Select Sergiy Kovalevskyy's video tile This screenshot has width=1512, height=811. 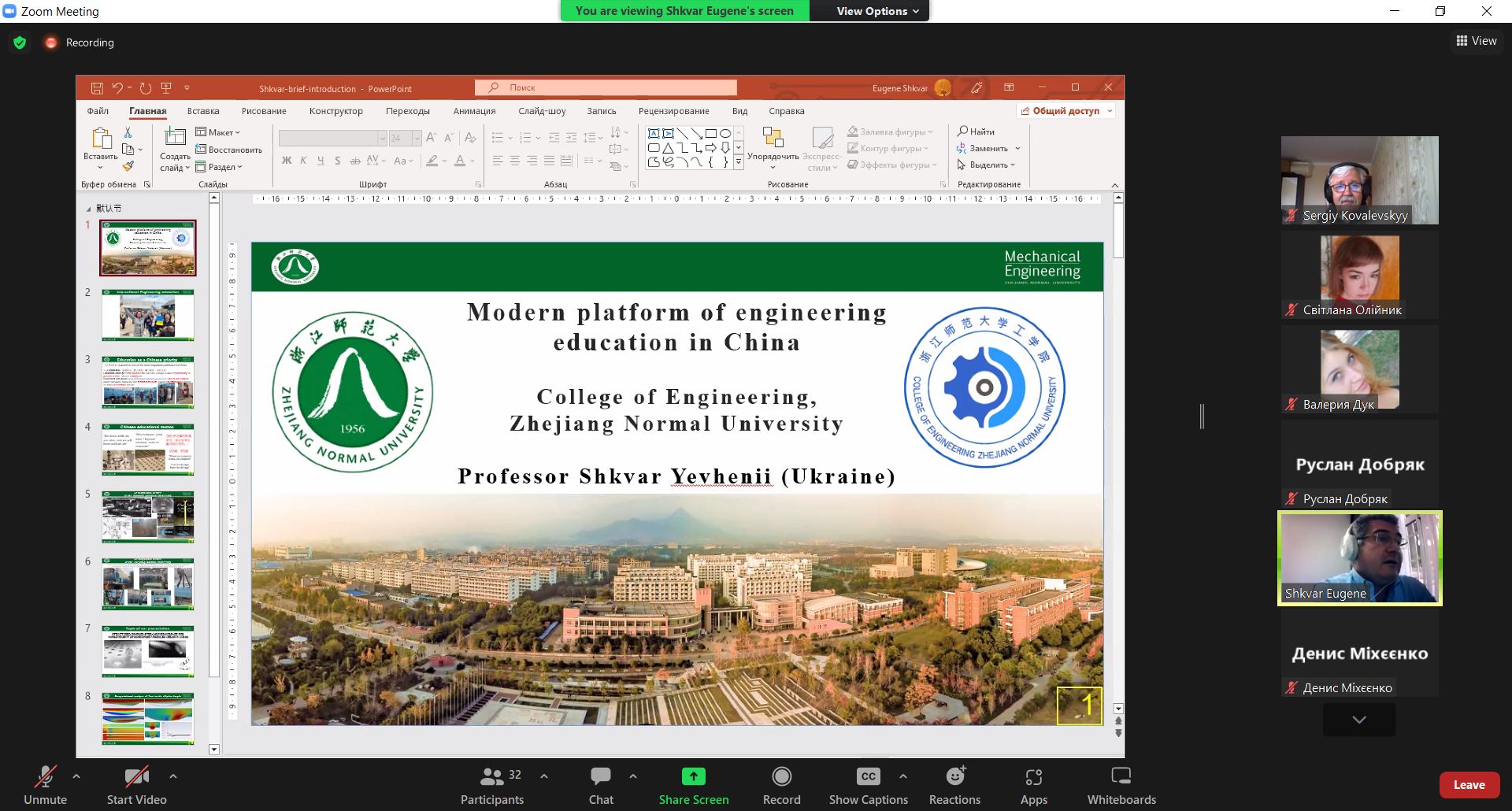tap(1359, 180)
